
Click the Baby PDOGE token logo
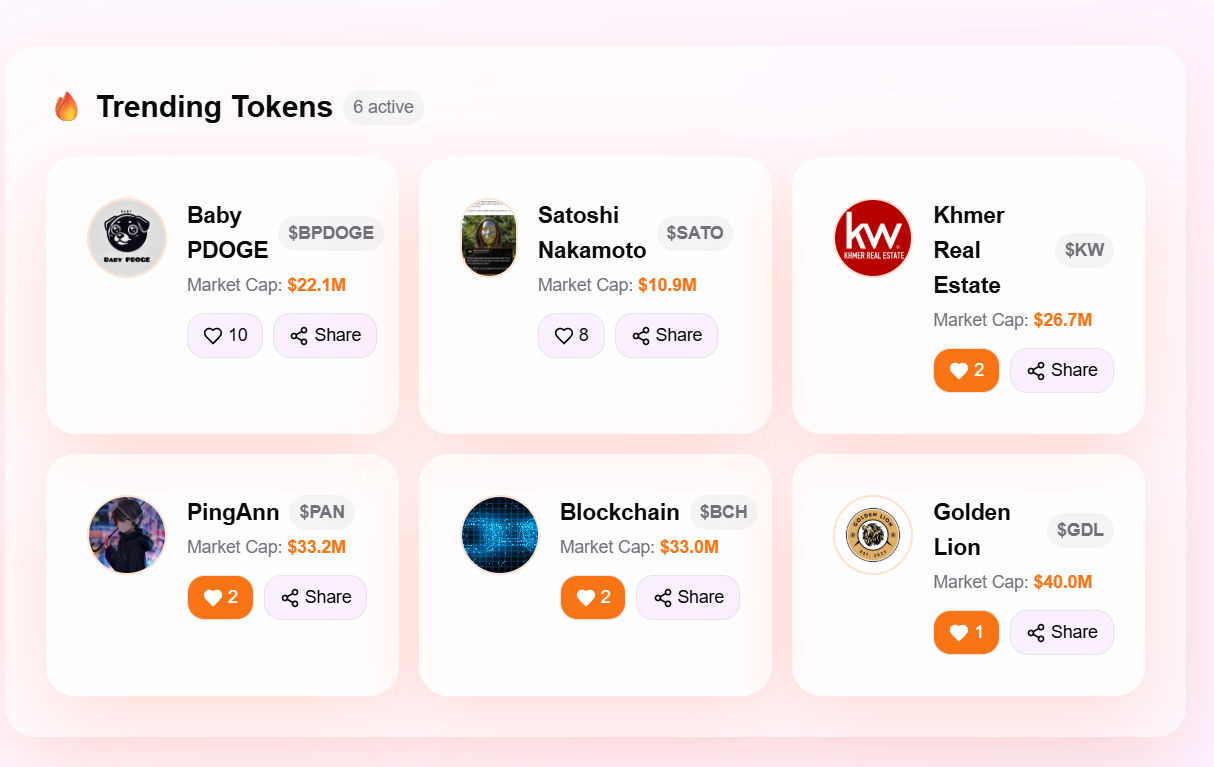127,238
